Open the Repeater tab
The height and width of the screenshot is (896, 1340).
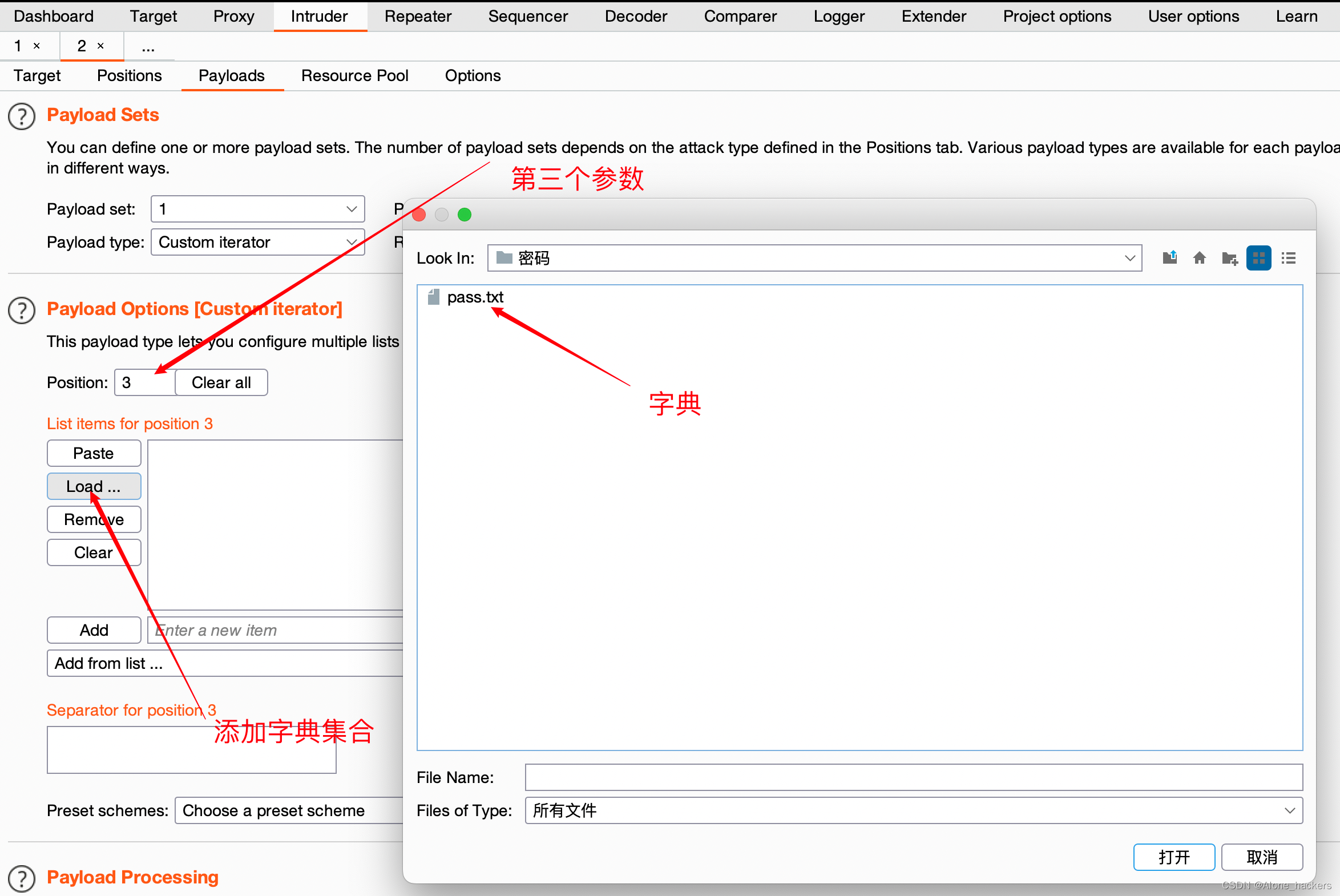pos(418,16)
